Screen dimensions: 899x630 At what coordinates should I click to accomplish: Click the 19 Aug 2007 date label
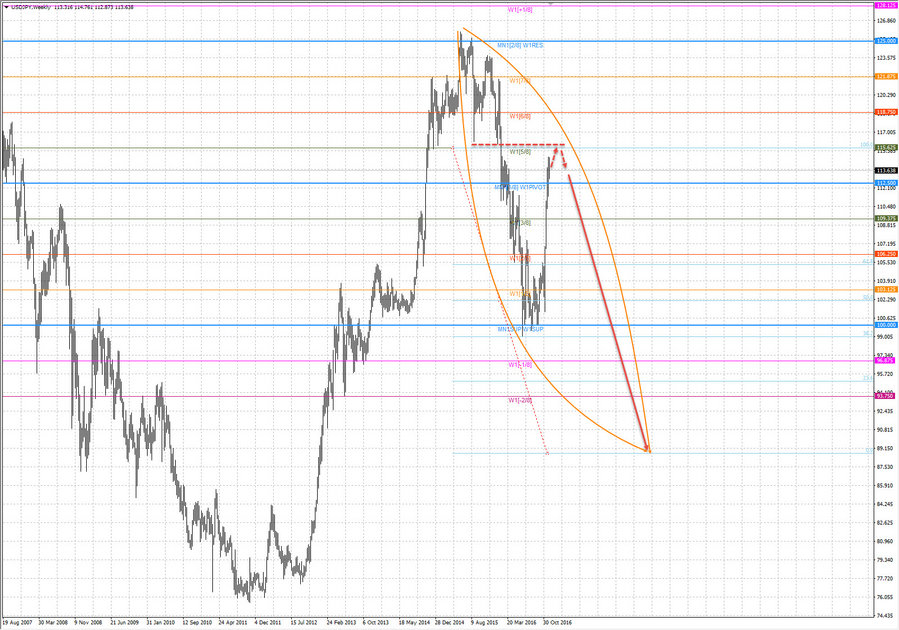[x=17, y=622]
